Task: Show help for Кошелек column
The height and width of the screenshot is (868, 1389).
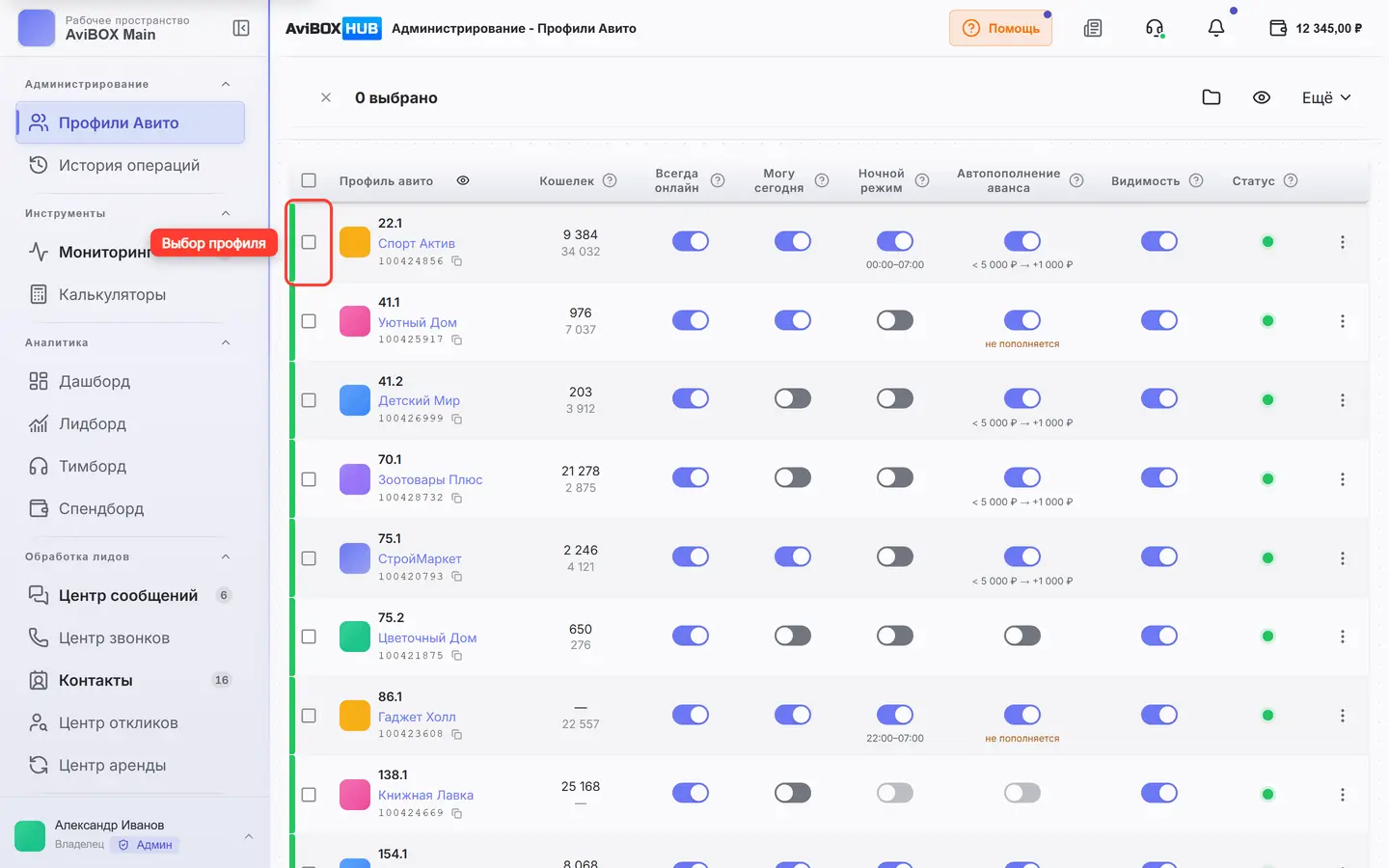Action: tap(610, 180)
